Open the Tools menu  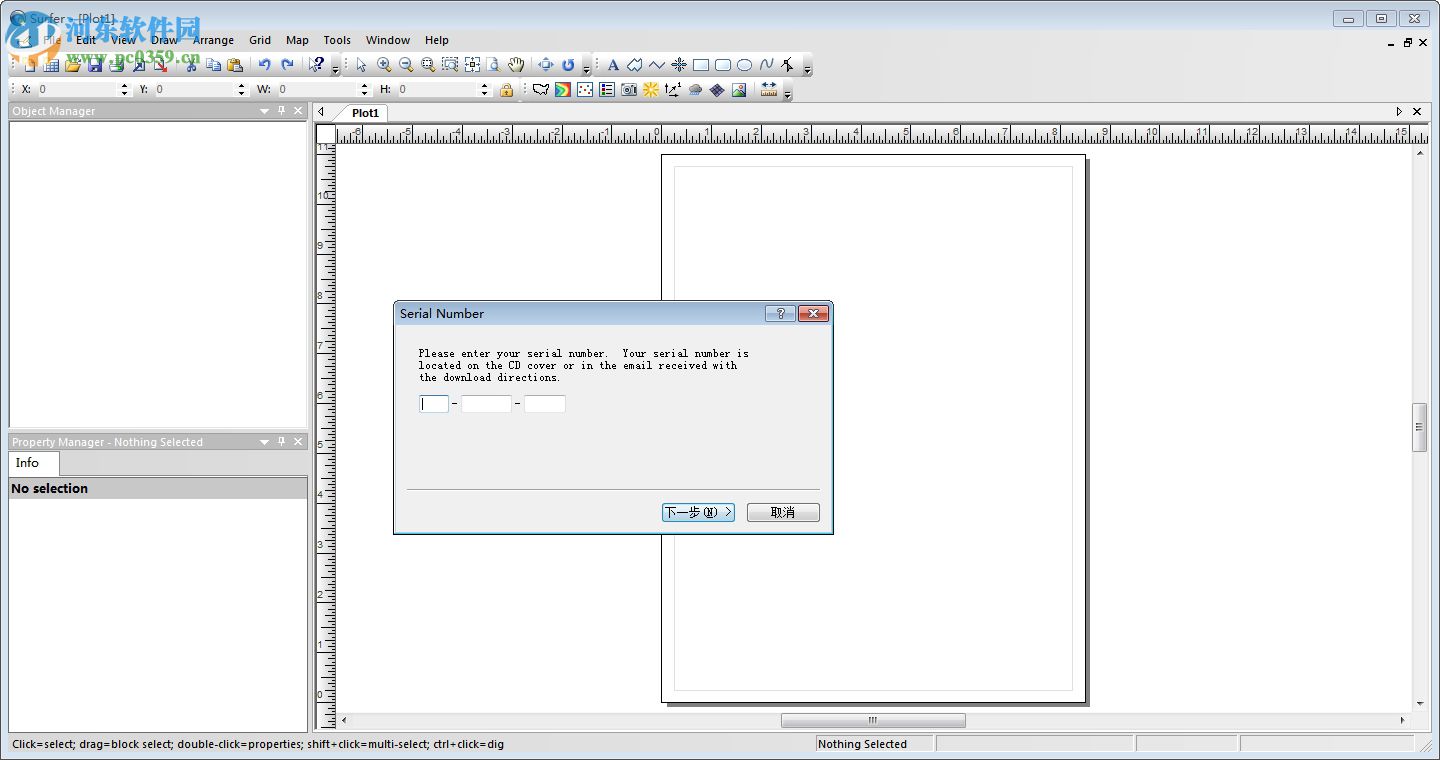337,40
